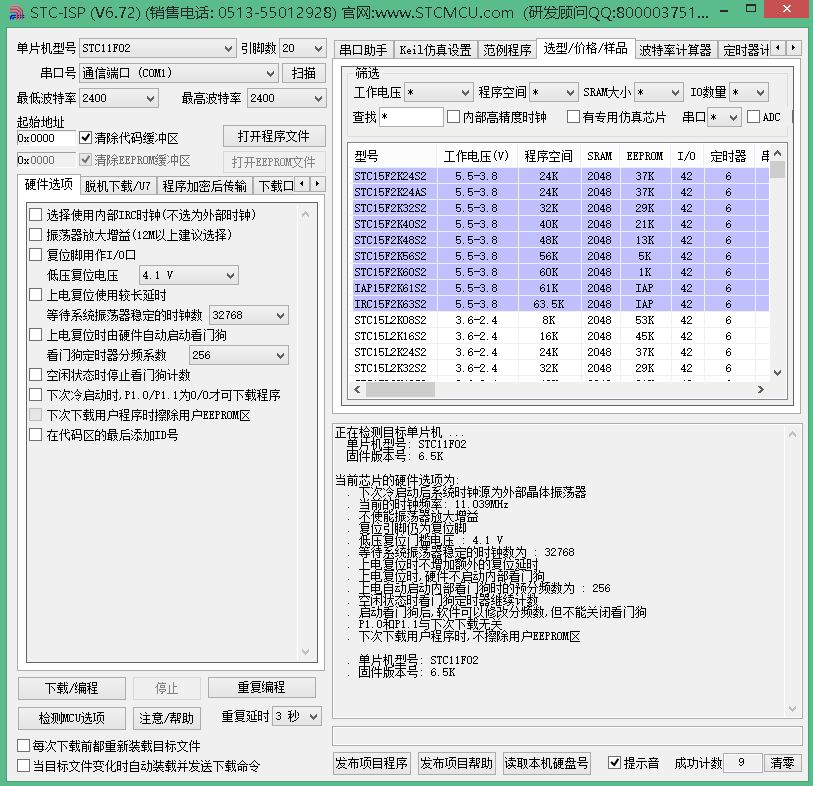Uncheck the 提示音 checkbox
Image resolution: width=813 pixels, height=786 pixels.
pyautogui.click(x=614, y=763)
